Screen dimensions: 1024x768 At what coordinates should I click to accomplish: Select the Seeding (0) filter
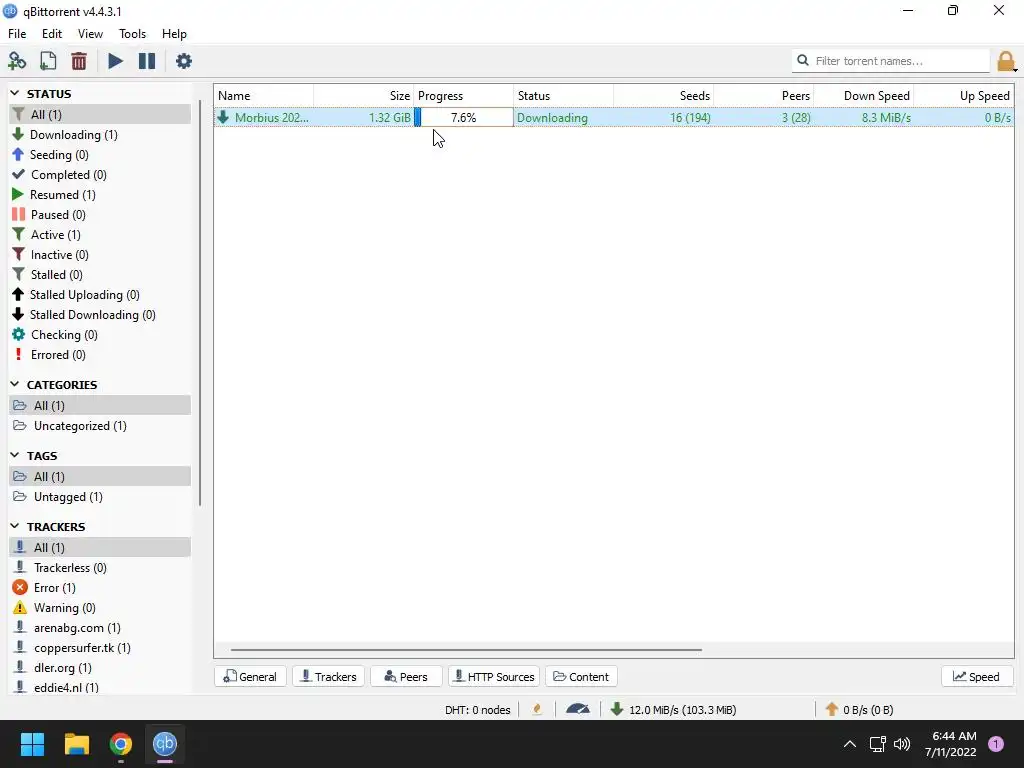tap(101, 155)
